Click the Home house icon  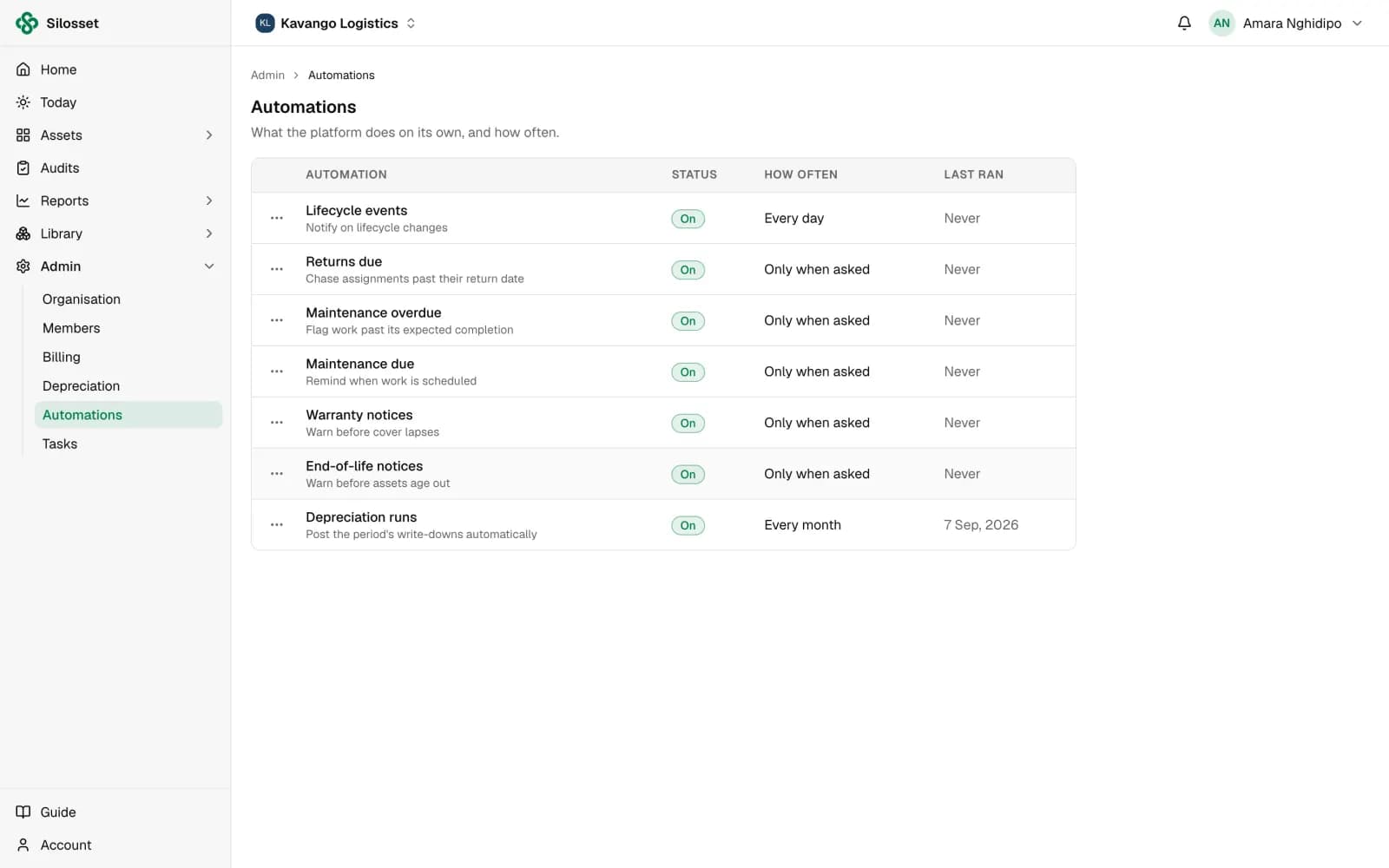point(23,69)
